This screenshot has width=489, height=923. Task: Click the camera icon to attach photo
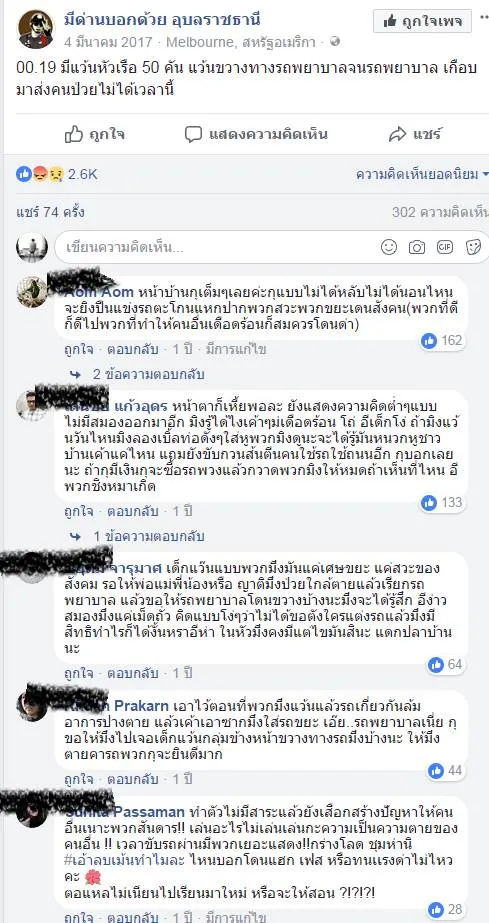[417, 247]
